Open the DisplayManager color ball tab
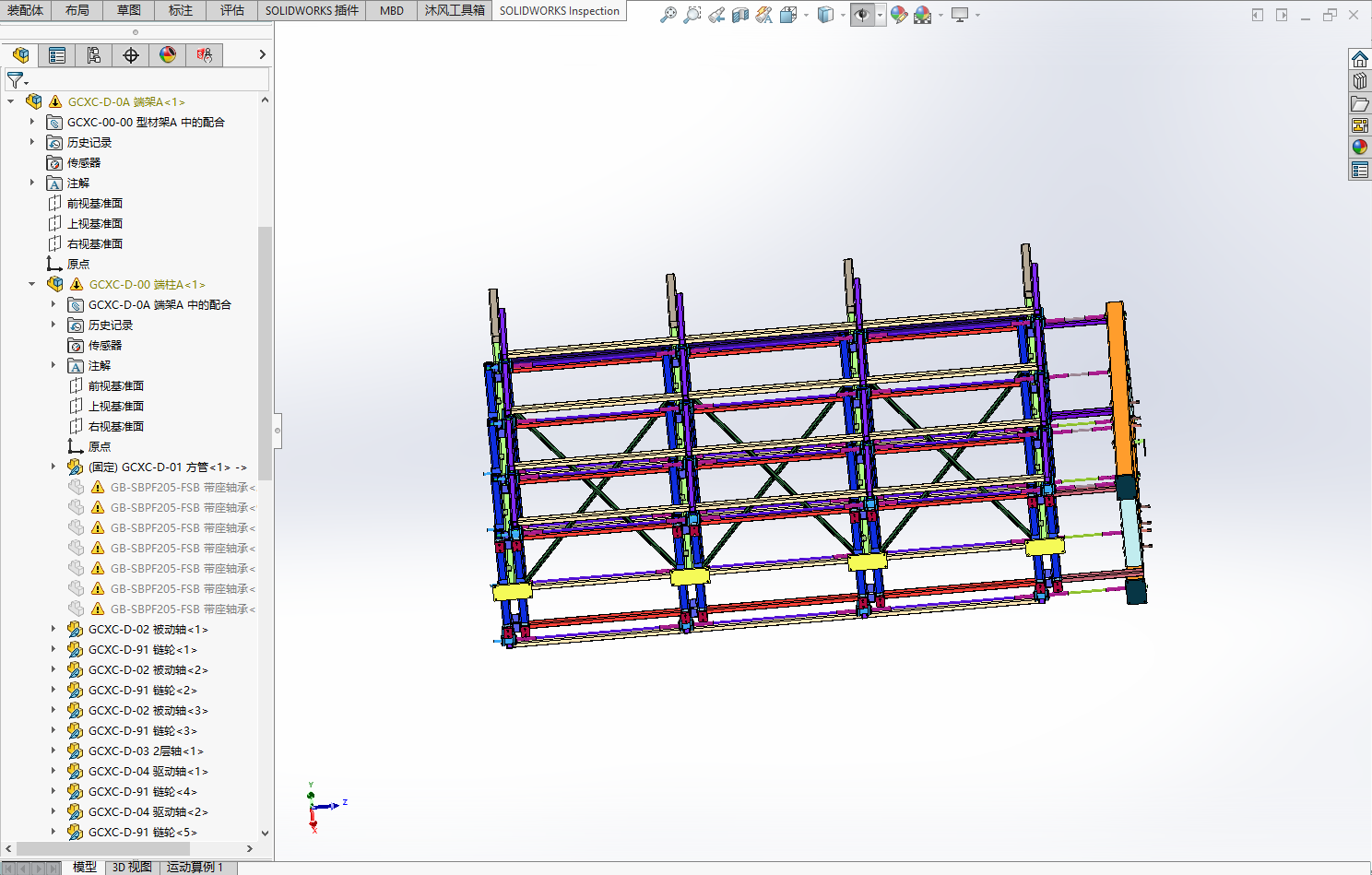 pyautogui.click(x=168, y=55)
